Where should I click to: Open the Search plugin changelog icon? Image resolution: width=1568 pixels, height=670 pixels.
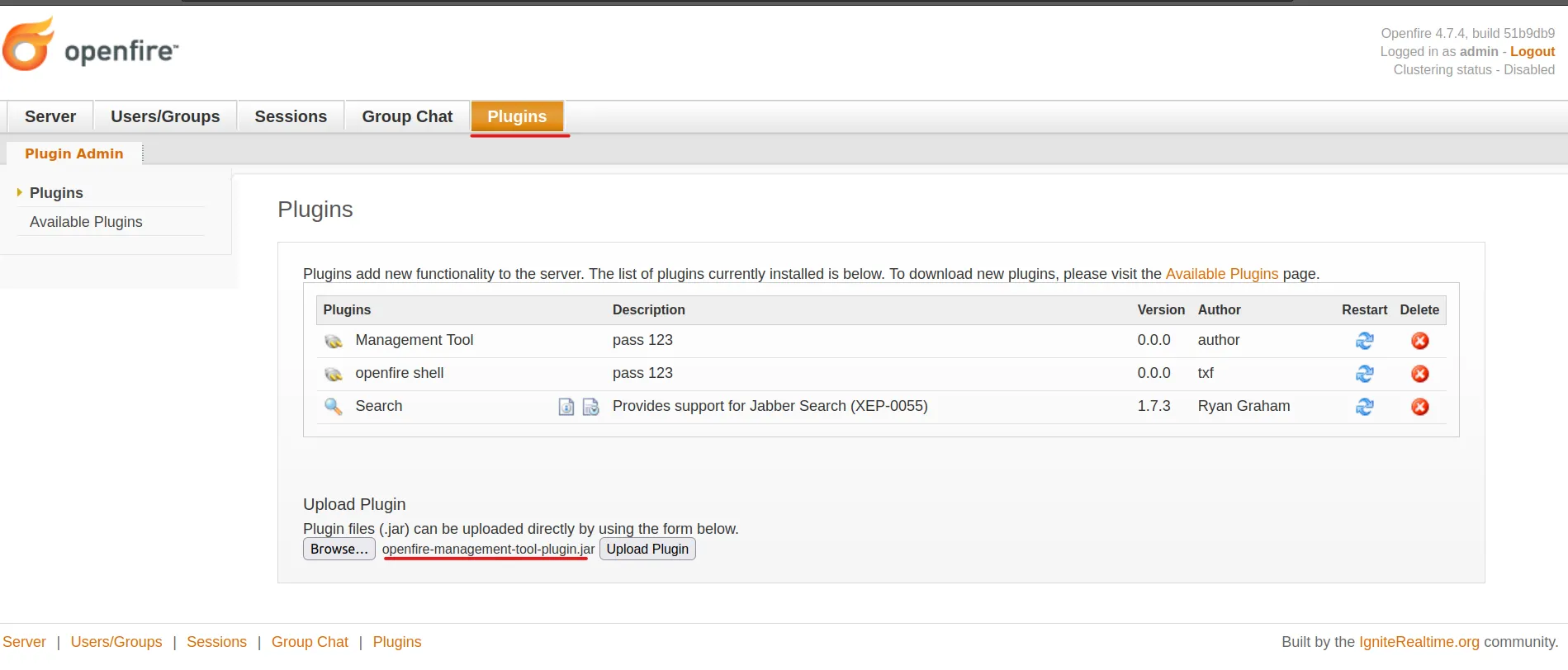[x=590, y=407]
